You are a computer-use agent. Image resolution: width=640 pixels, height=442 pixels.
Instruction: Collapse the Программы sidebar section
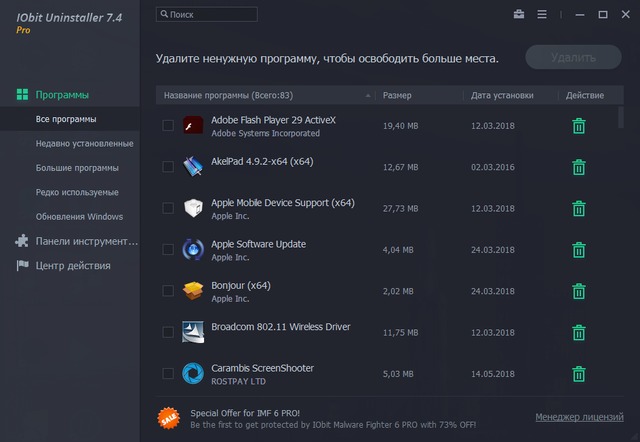(x=62, y=95)
